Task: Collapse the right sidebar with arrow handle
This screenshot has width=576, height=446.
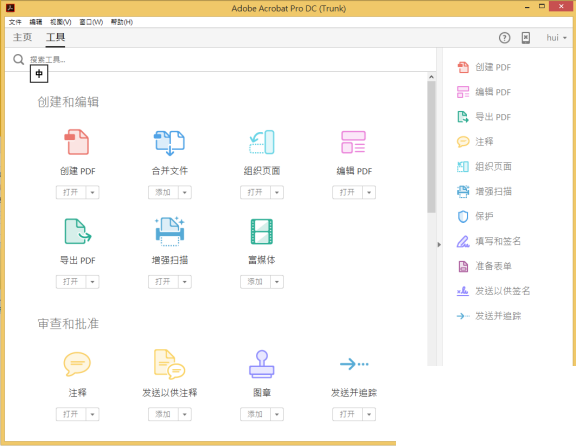Action: tap(439, 245)
